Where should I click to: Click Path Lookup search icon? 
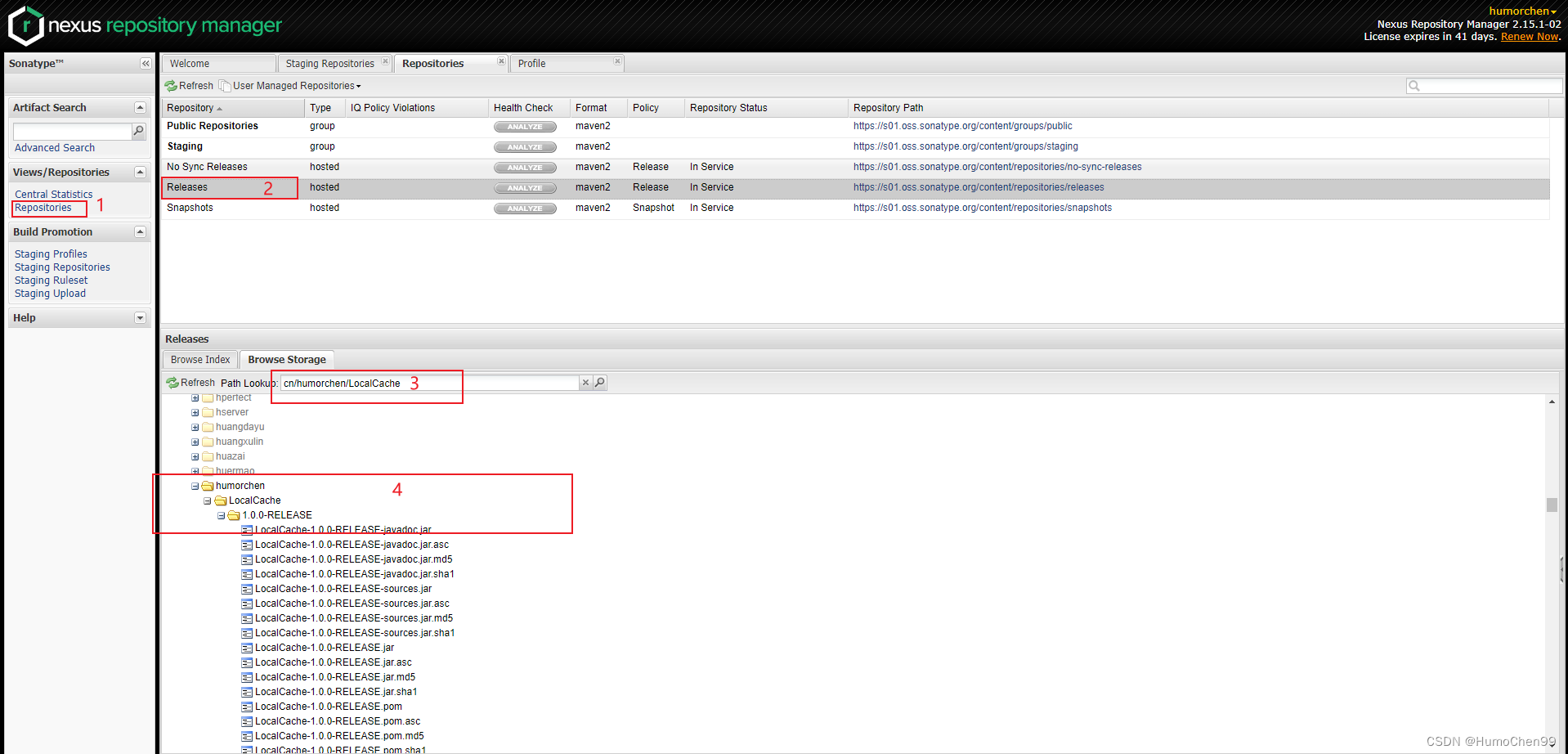click(600, 383)
